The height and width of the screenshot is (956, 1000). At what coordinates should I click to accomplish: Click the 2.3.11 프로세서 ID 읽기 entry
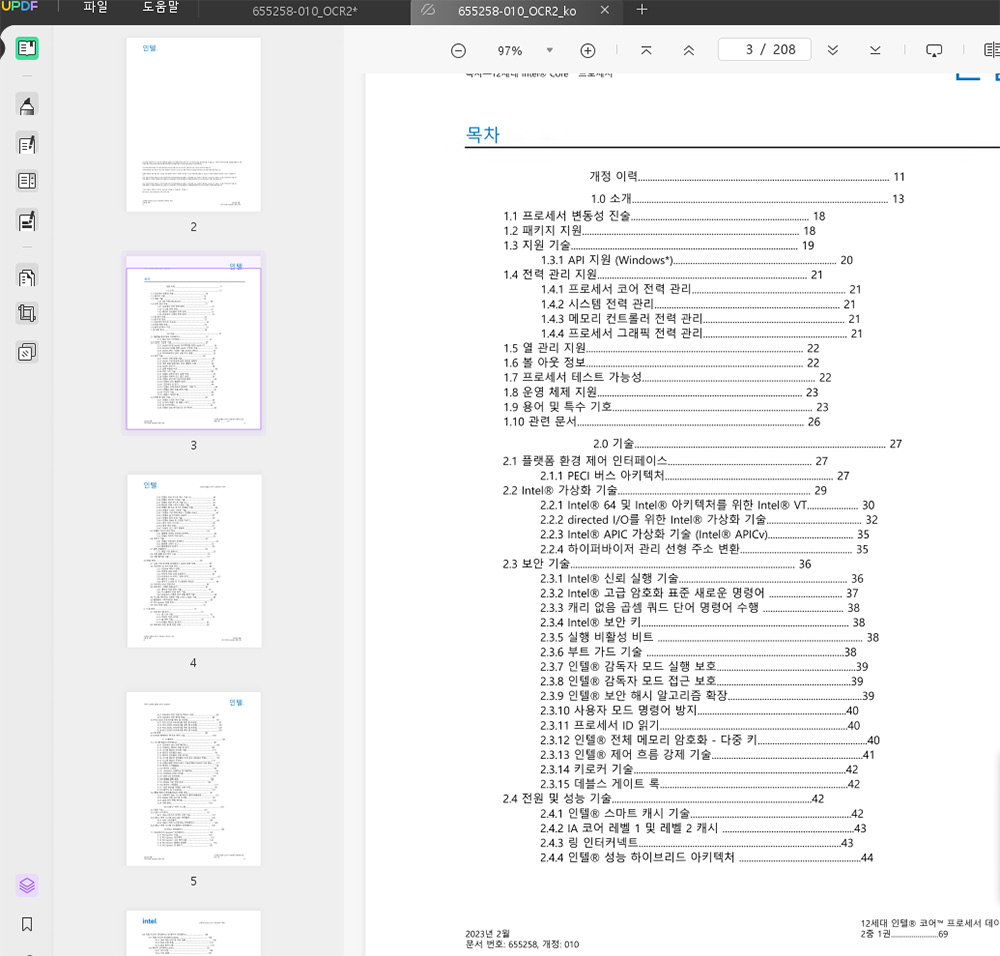[x=700, y=725]
